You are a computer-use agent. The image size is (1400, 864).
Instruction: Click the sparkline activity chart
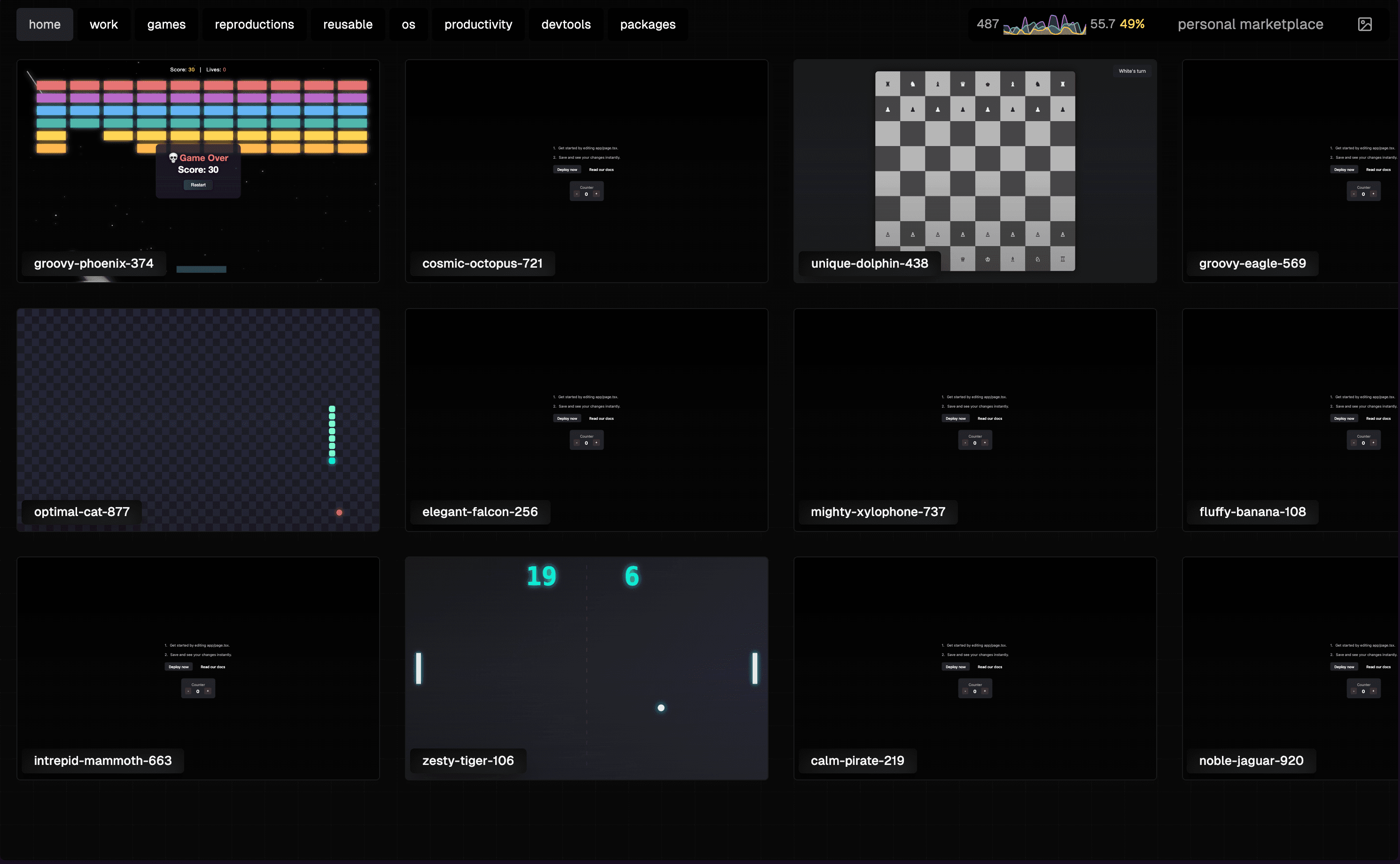click(x=1044, y=24)
